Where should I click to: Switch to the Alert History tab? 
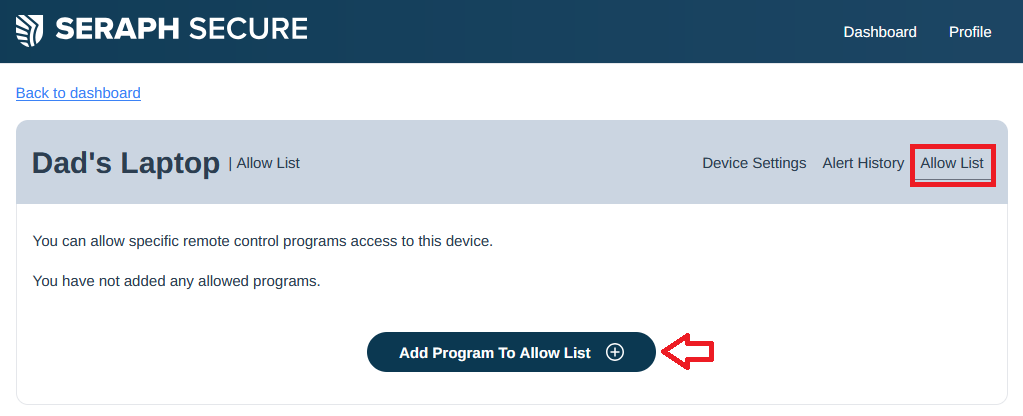(863, 163)
